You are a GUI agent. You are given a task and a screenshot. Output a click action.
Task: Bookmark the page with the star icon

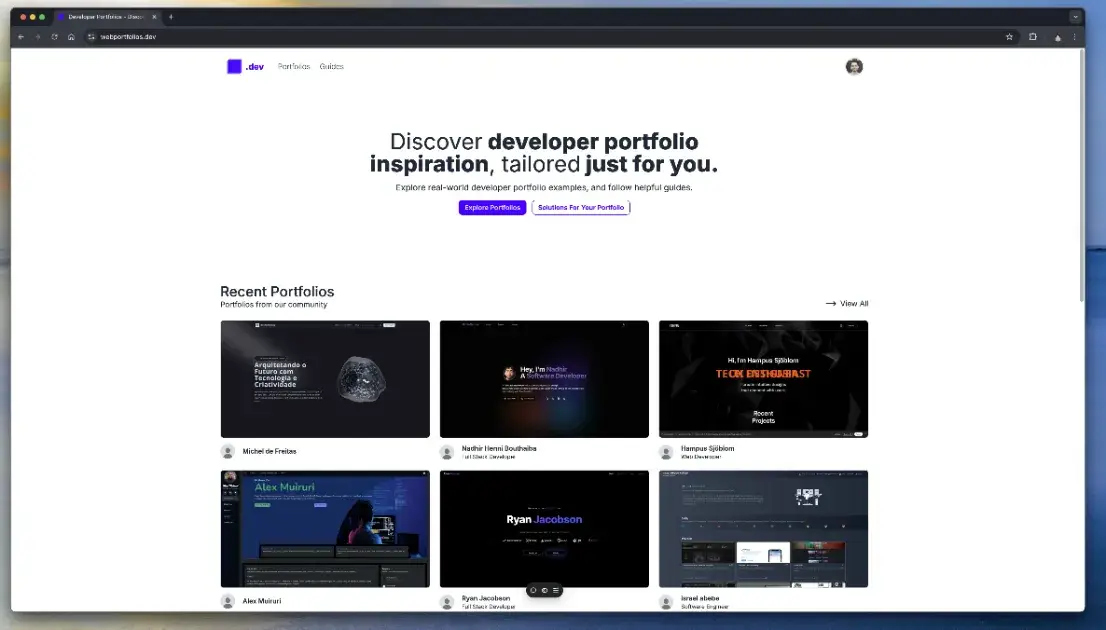point(1009,36)
